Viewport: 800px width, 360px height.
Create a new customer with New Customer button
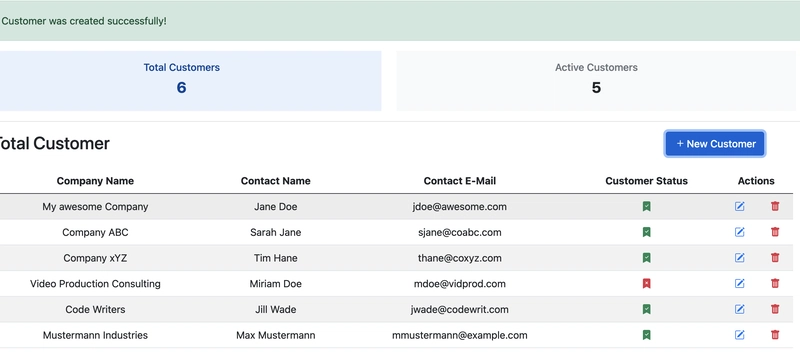(x=715, y=144)
